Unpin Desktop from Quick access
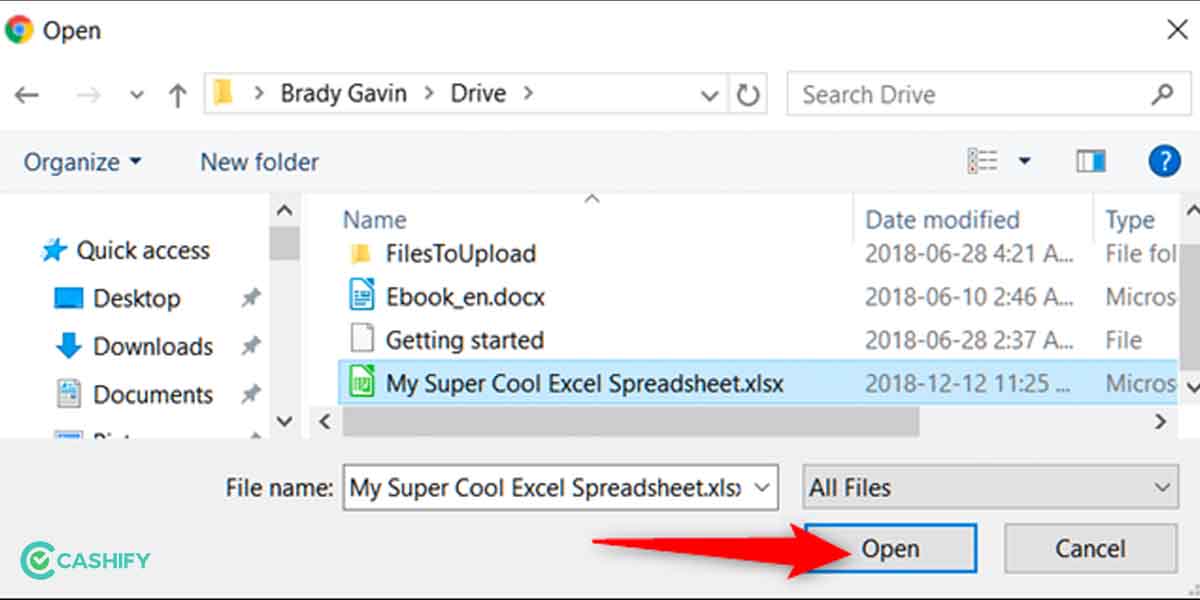1200x600 pixels. pos(251,298)
